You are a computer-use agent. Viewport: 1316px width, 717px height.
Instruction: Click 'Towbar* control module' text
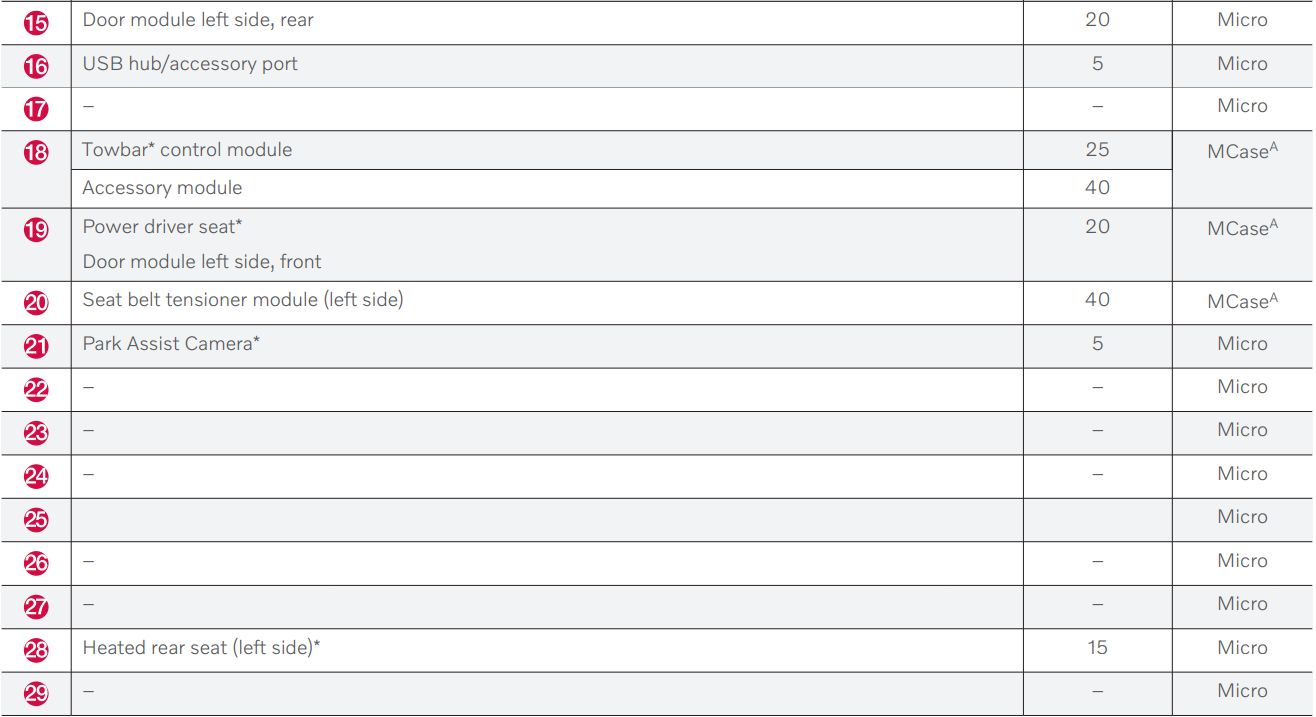pyautogui.click(x=187, y=150)
